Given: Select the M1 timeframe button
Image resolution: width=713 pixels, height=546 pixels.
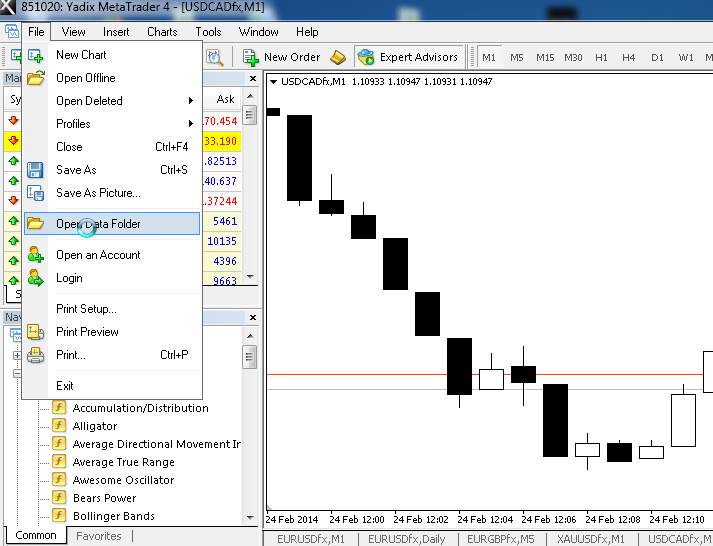Looking at the screenshot, I should [x=489, y=58].
